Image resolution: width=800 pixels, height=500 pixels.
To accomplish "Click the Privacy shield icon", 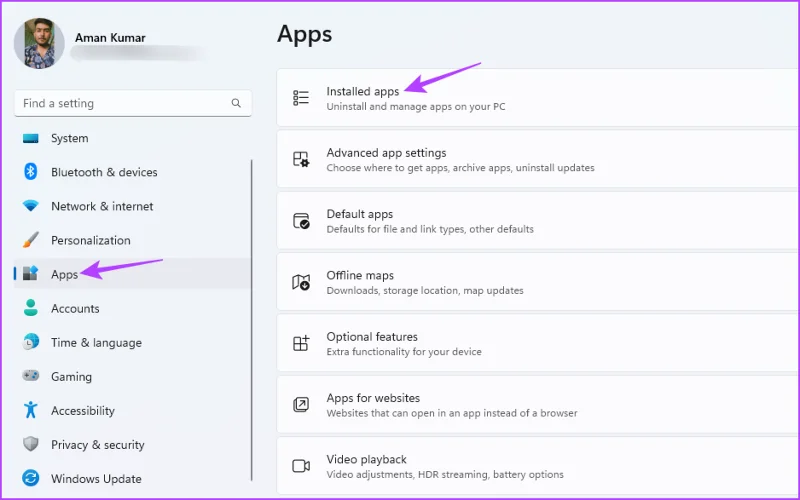I will click(x=31, y=444).
